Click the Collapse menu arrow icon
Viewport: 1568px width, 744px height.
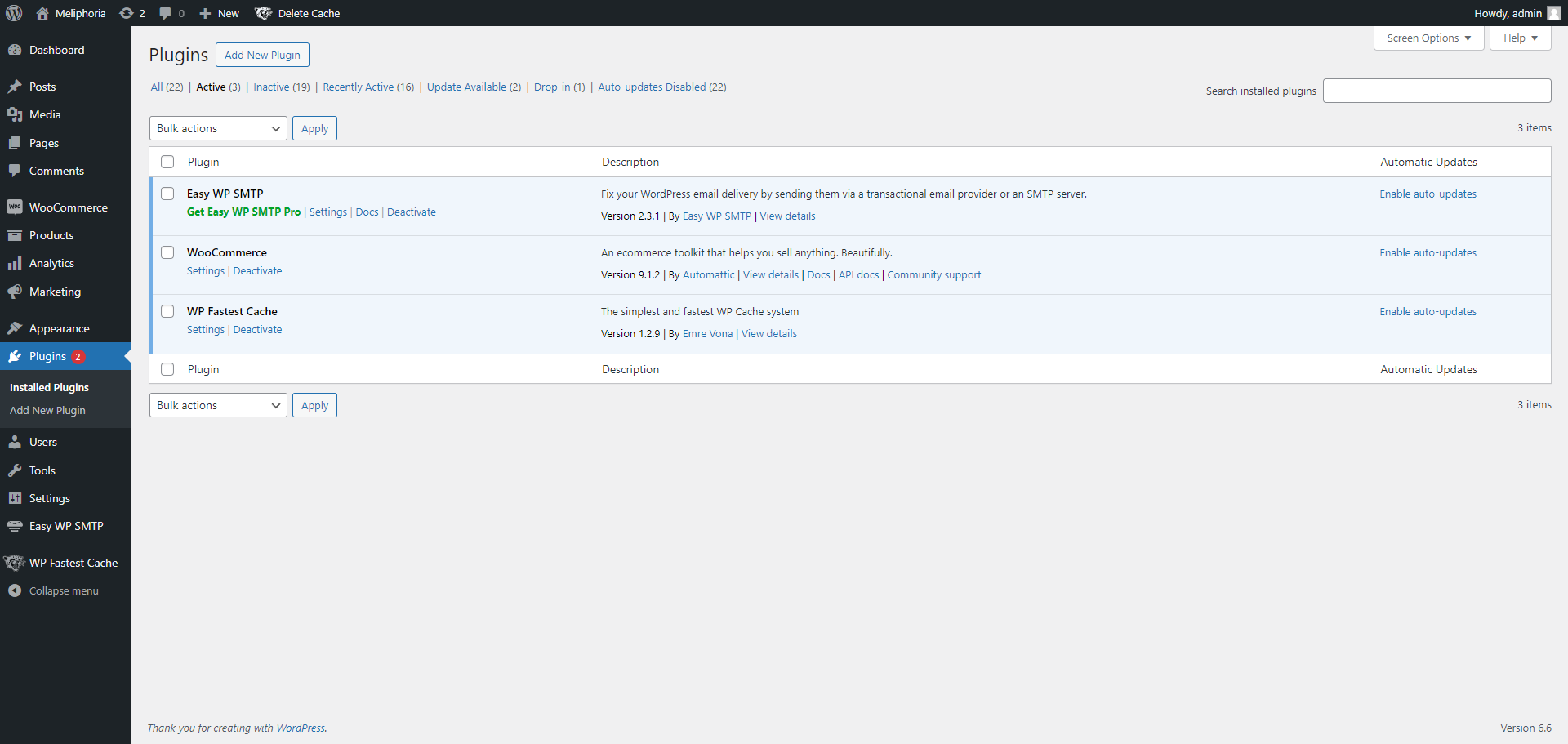[15, 590]
